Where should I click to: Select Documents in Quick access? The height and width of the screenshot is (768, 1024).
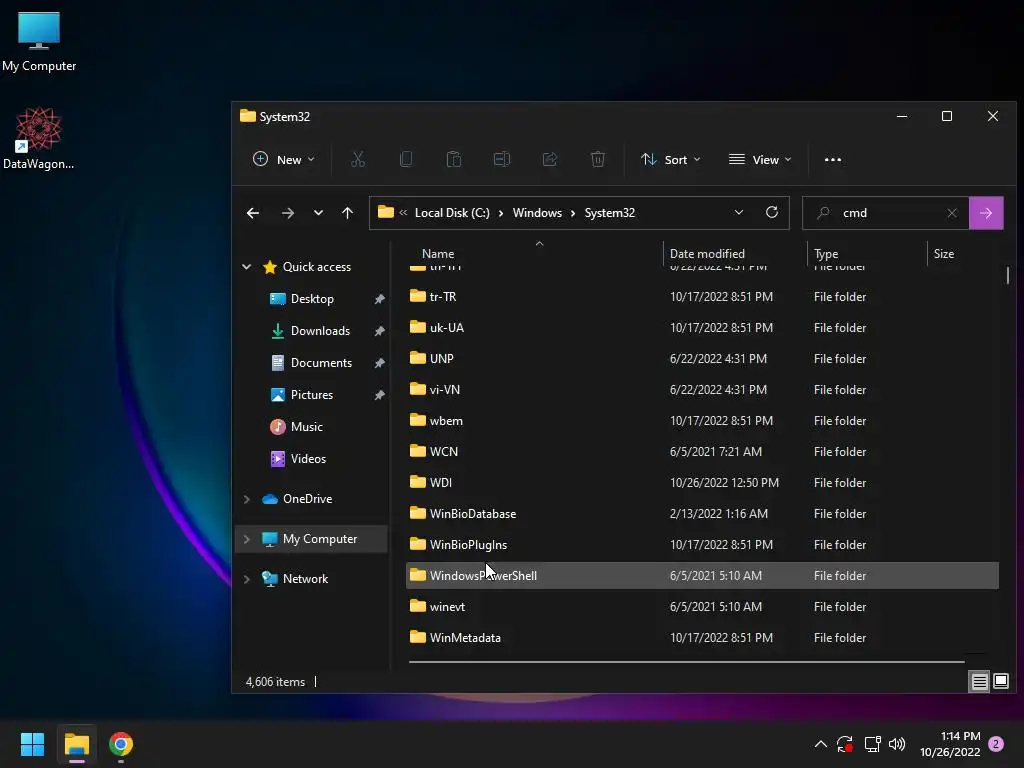[x=321, y=362]
